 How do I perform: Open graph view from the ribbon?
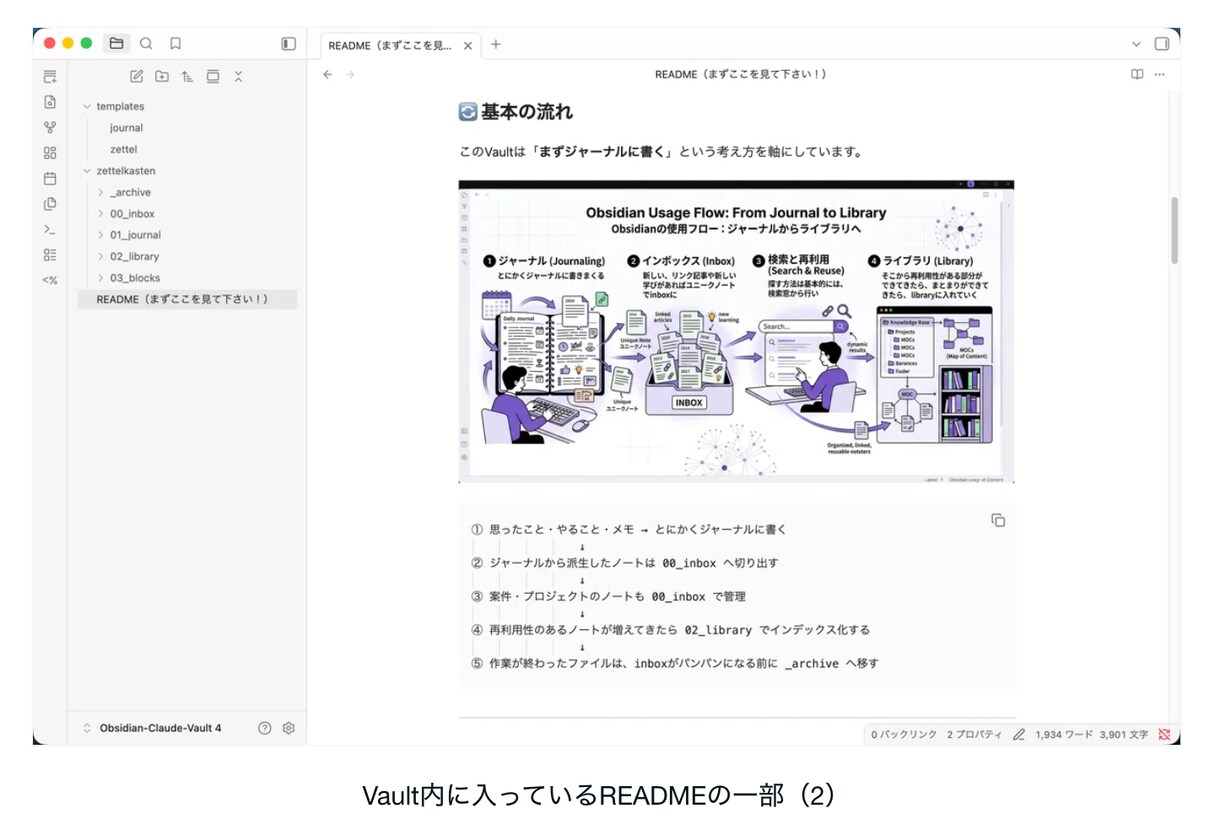pos(50,128)
